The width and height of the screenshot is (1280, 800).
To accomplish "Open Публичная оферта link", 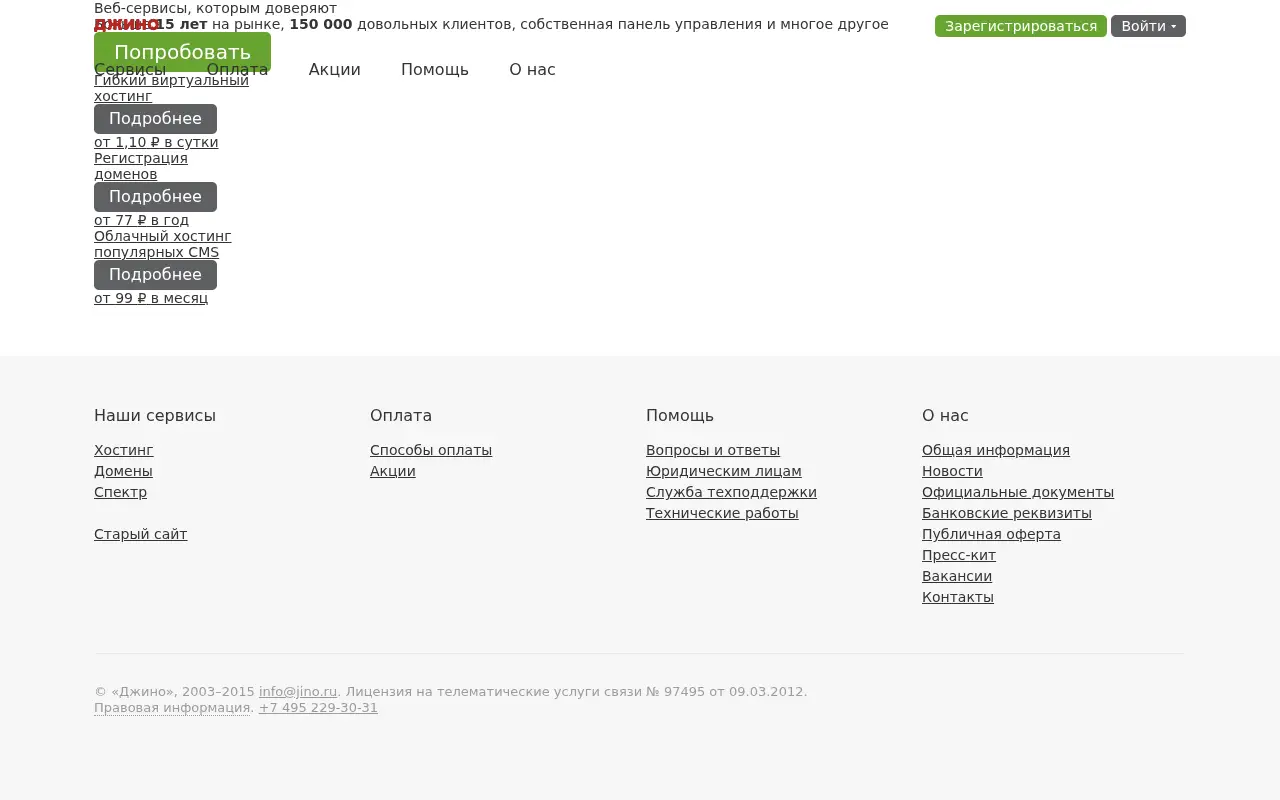I will point(991,534).
